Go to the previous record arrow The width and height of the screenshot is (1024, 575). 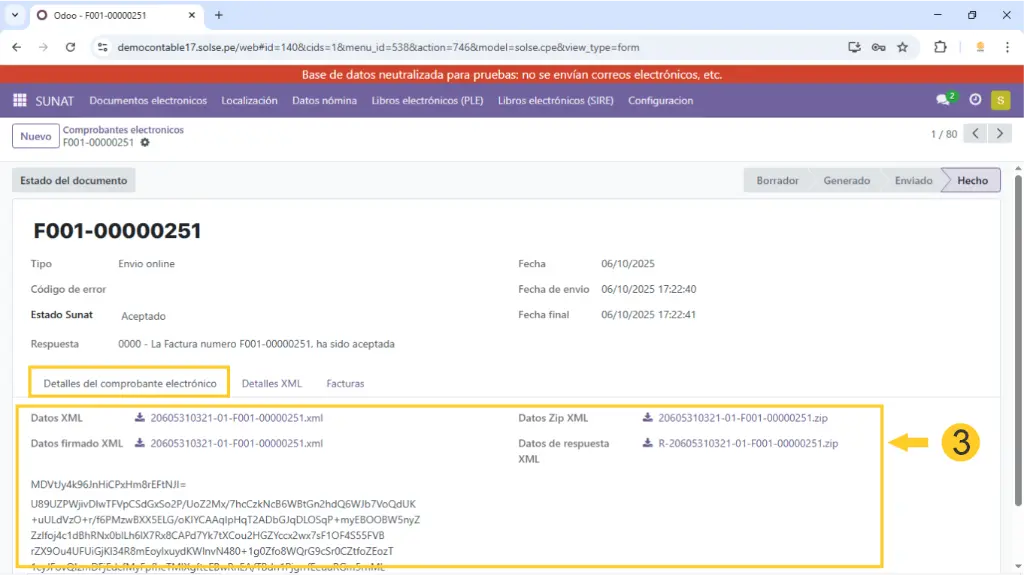point(975,134)
